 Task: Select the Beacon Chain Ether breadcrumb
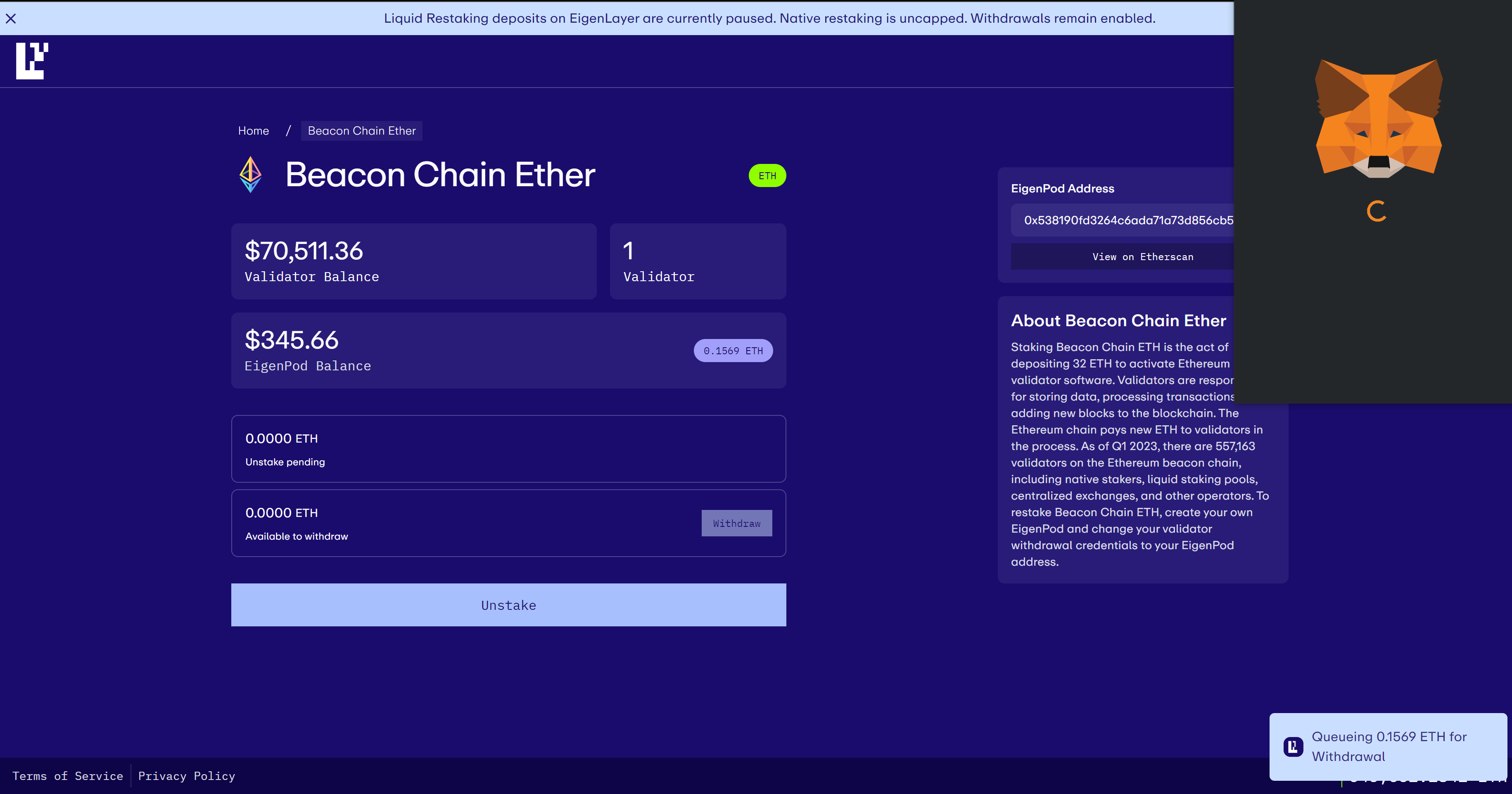click(x=361, y=131)
